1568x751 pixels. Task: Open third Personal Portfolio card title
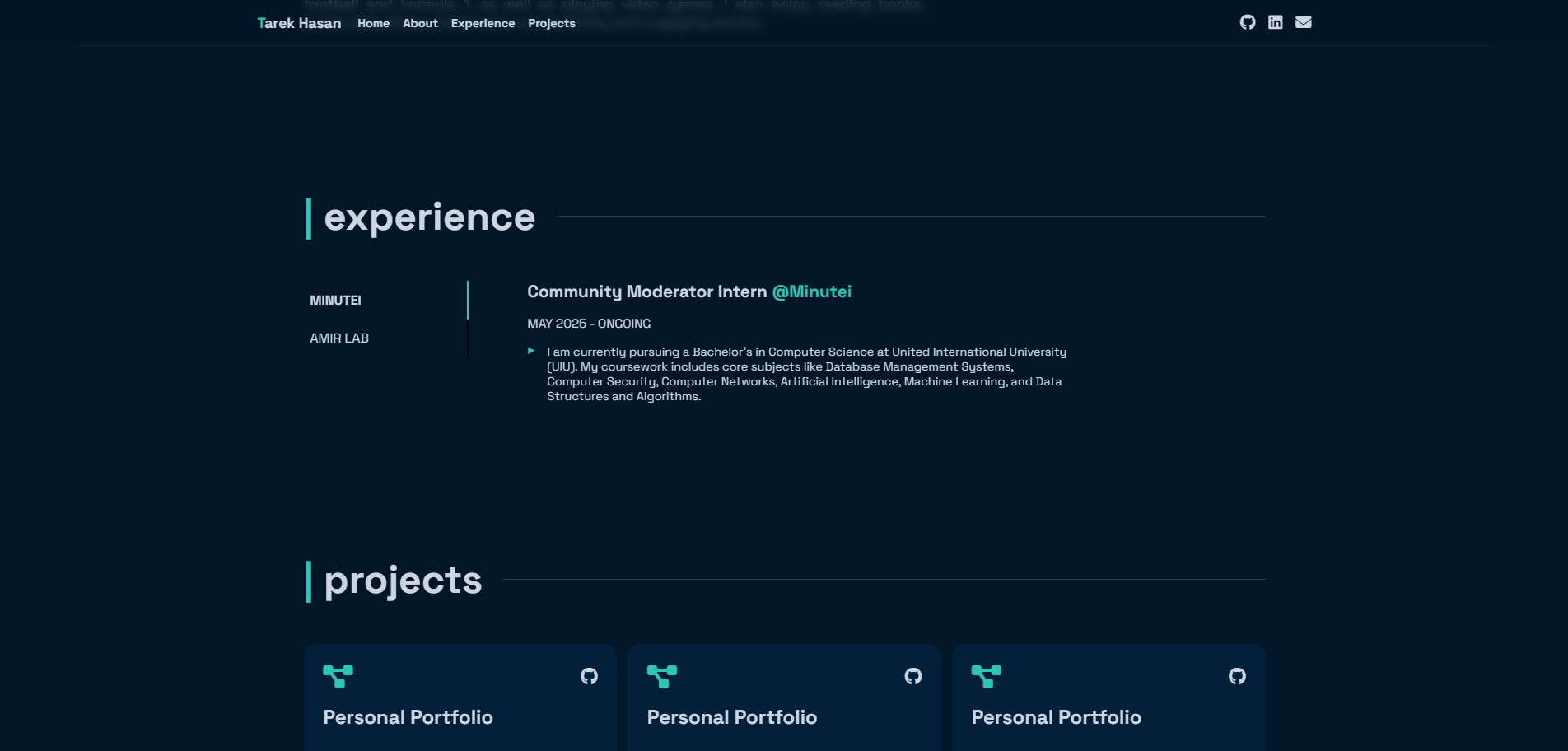pos(1056,717)
